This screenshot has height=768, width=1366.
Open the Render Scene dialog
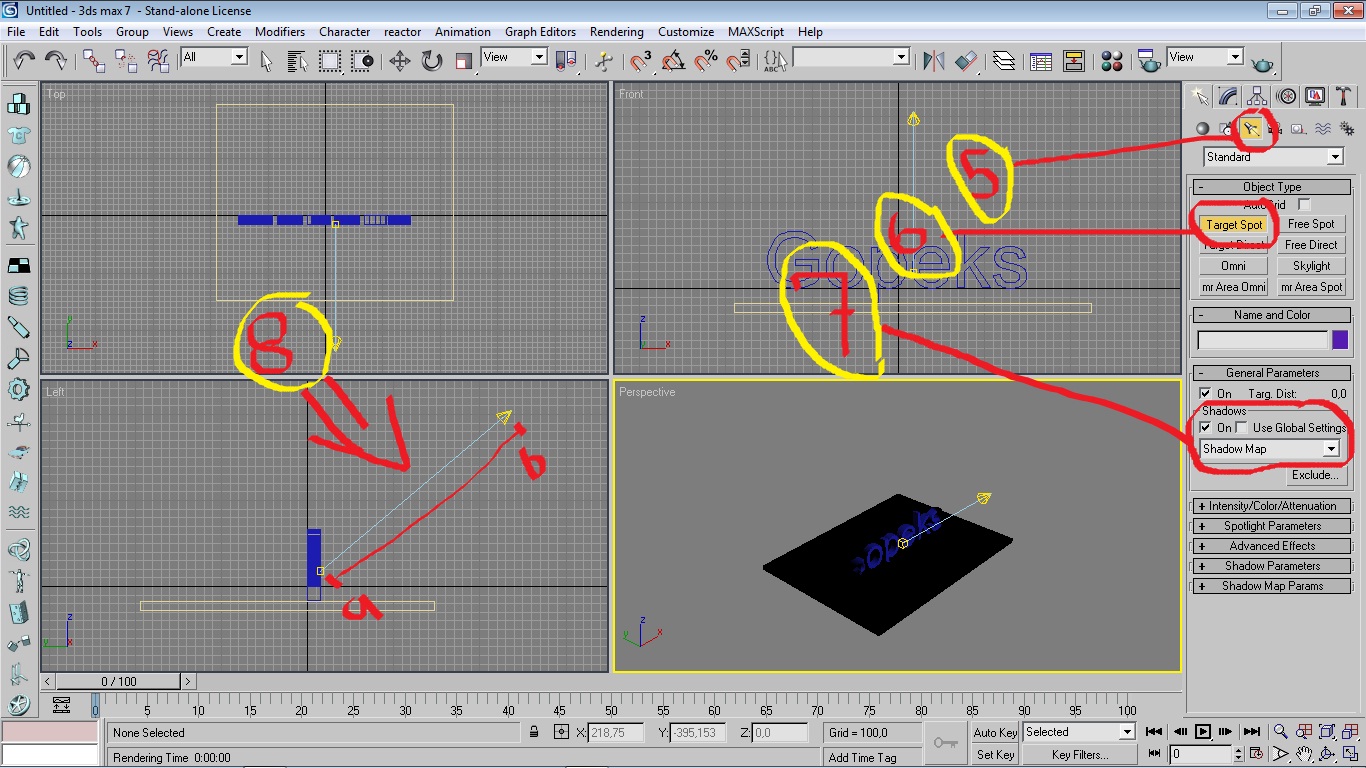1149,61
